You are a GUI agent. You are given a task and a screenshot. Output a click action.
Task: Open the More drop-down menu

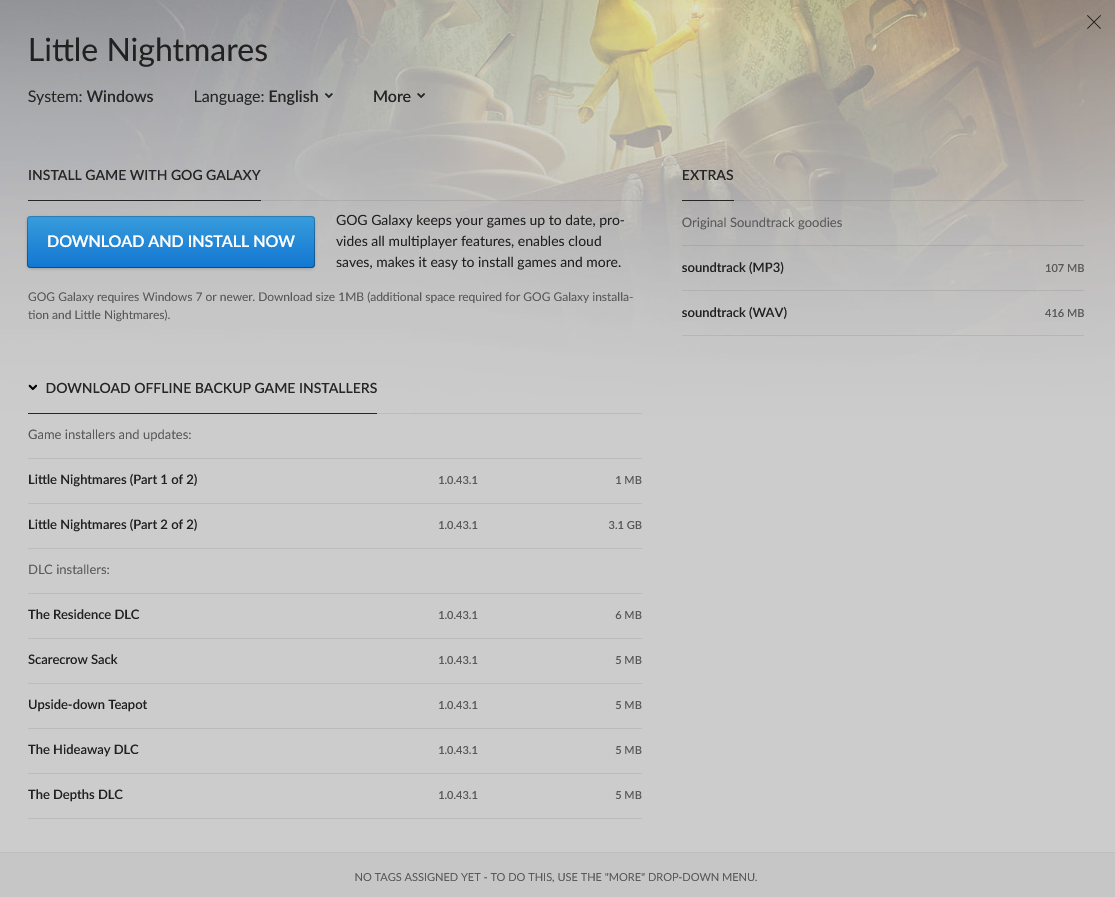(399, 96)
